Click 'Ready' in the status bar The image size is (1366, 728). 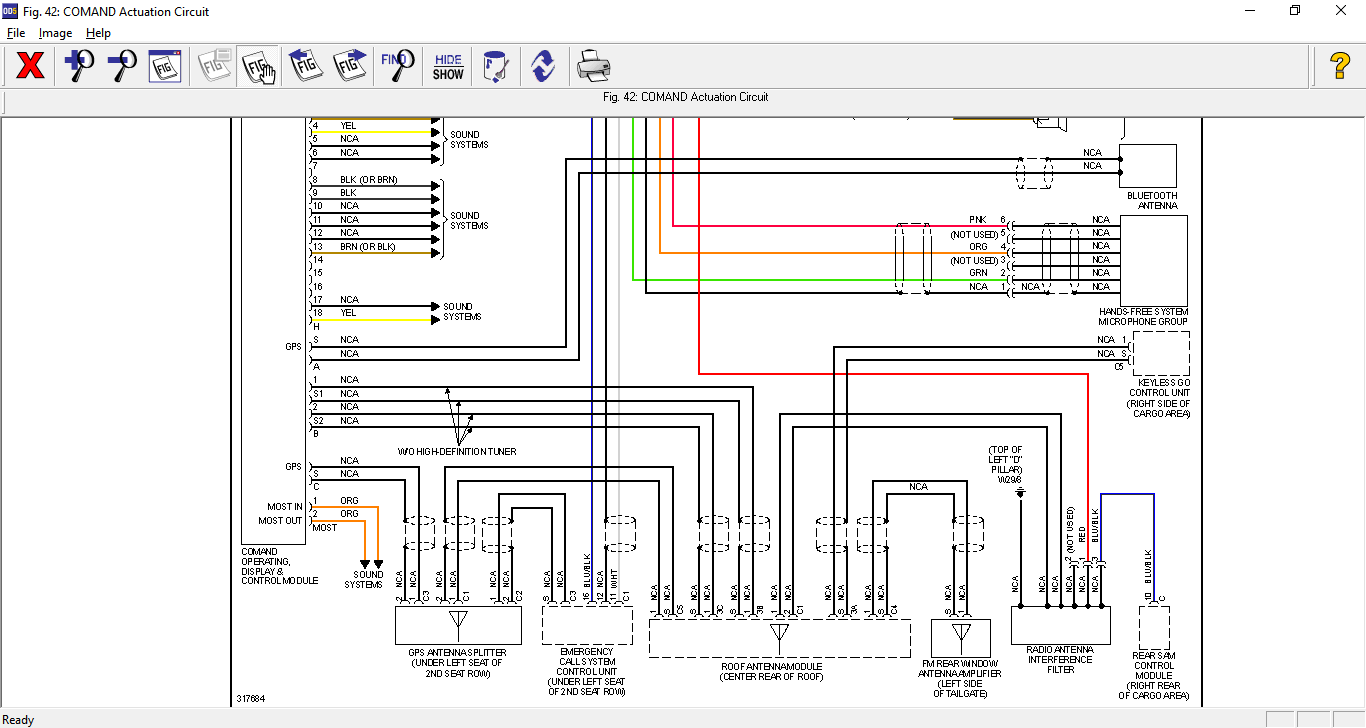(19, 720)
